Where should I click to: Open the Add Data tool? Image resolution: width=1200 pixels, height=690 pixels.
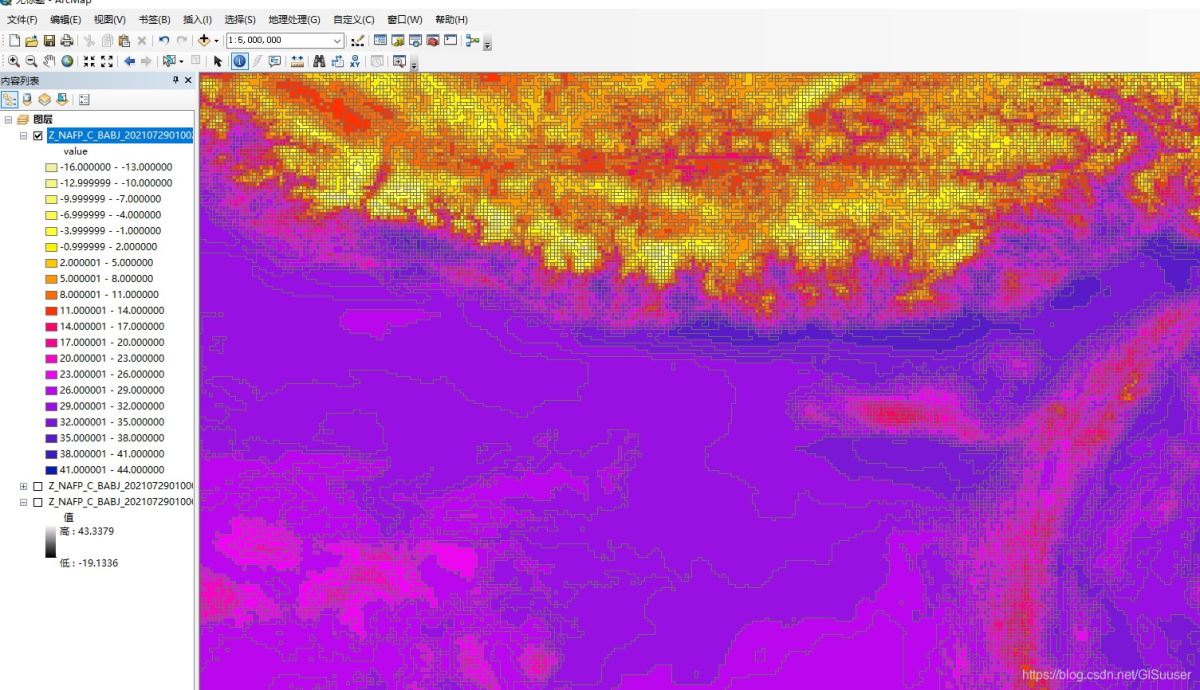(x=205, y=41)
